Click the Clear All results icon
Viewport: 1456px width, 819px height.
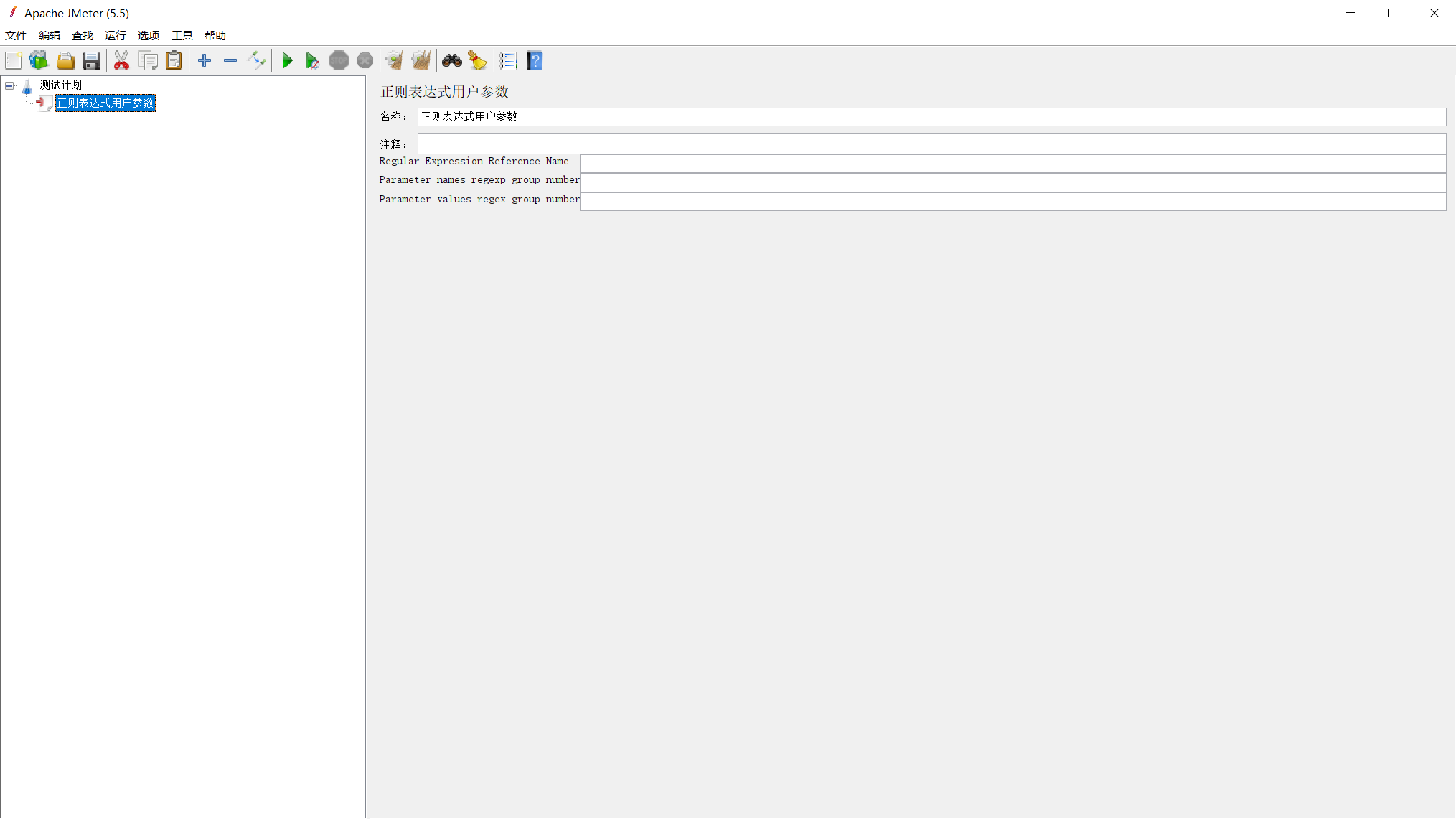(x=421, y=61)
